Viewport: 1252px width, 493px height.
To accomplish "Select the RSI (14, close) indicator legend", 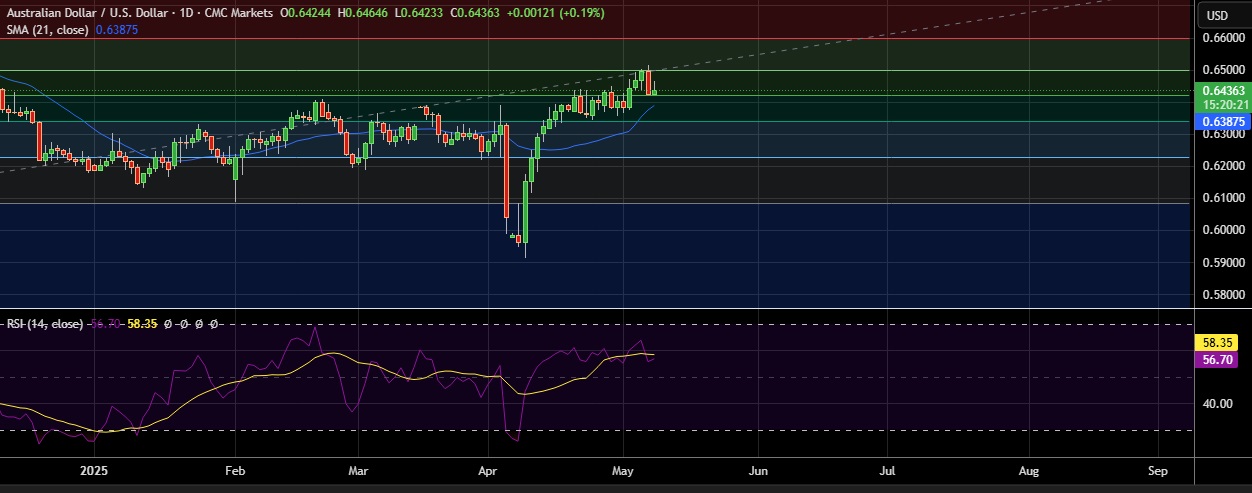I will point(45,324).
